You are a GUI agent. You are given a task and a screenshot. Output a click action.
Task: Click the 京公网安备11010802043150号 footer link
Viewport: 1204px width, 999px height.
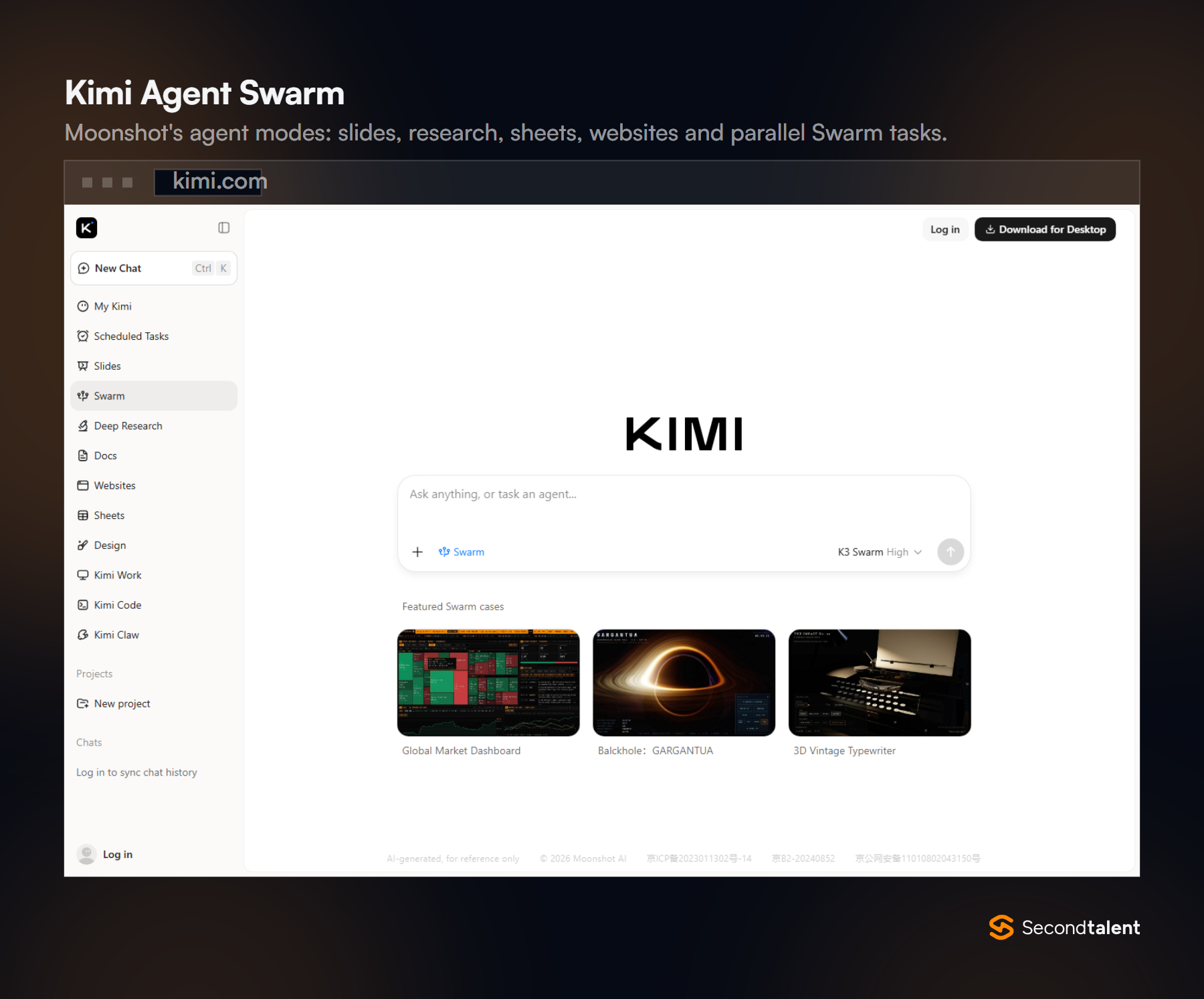pos(918,859)
